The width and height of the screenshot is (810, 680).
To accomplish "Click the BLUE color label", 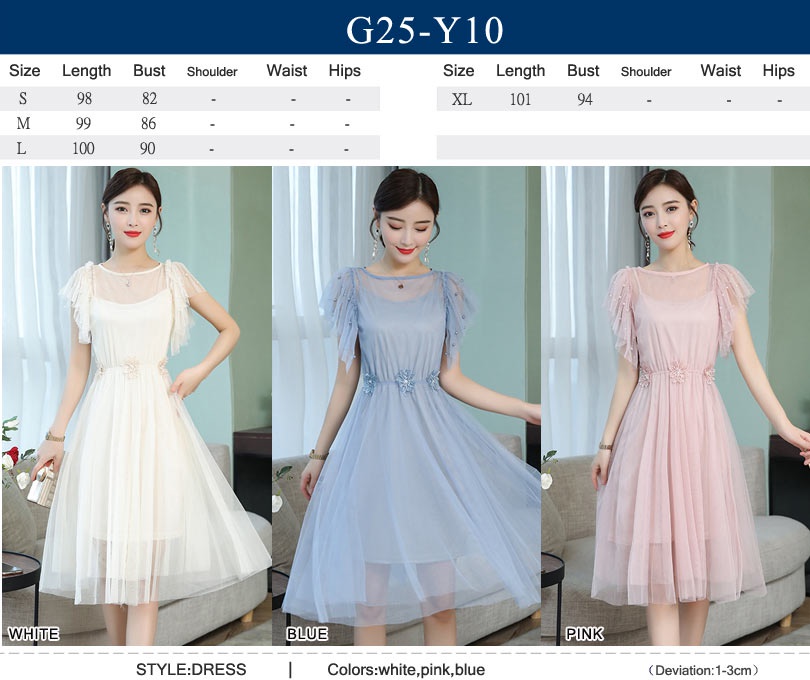I will pyautogui.click(x=307, y=633).
